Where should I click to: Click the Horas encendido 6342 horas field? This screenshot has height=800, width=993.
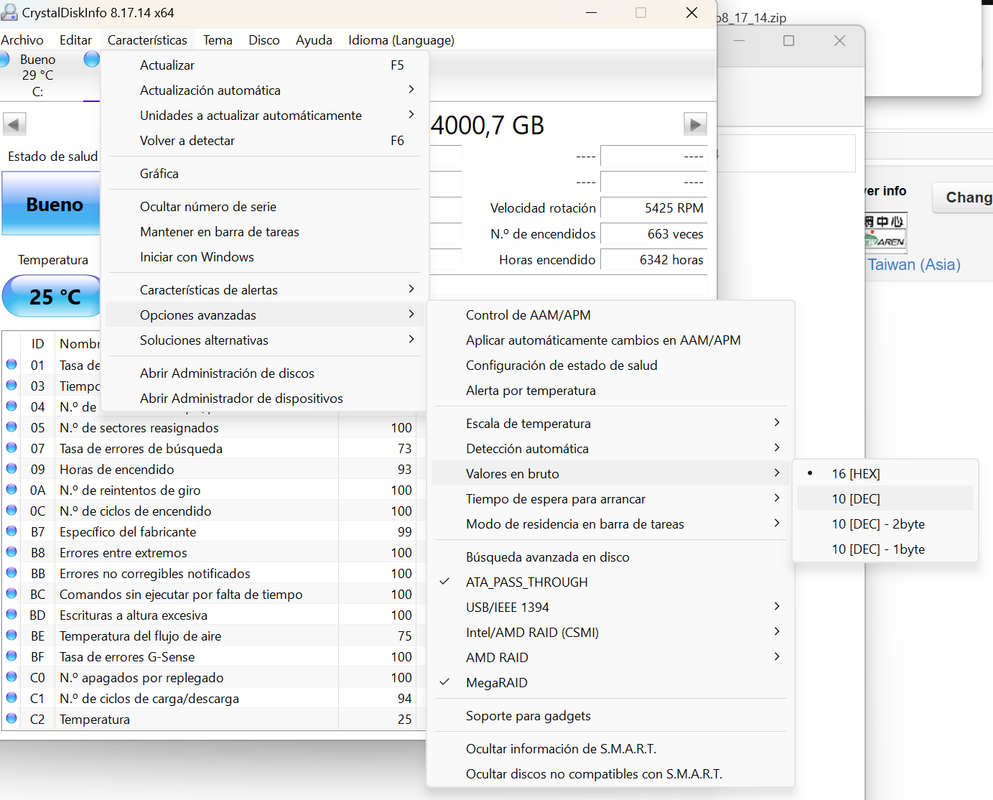654,260
